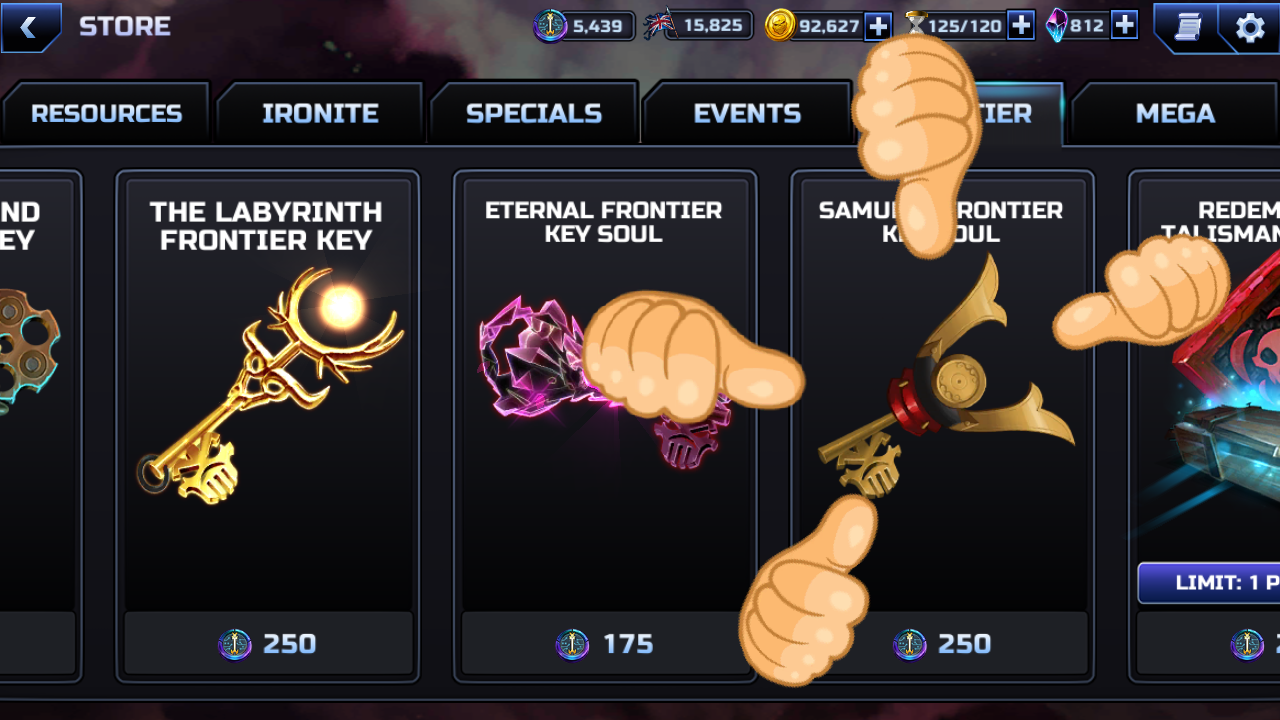Buy Samurai Frontier Key Soul for 250
The height and width of the screenshot is (720, 1280).
(942, 644)
